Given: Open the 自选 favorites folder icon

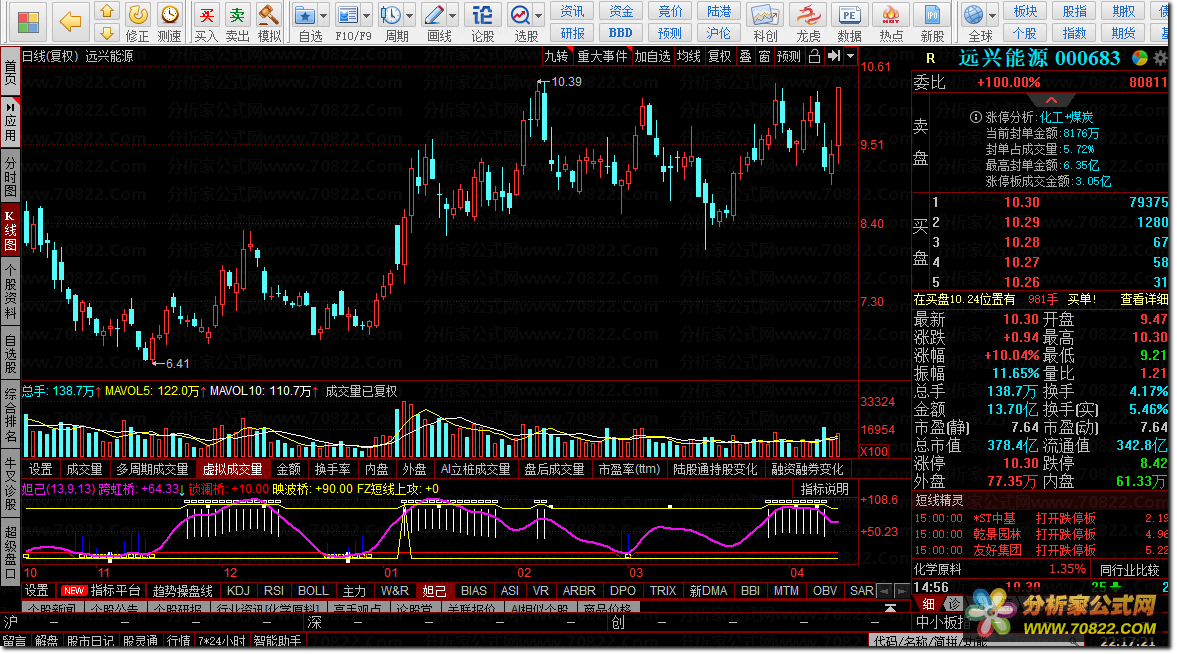Looking at the screenshot, I should click(305, 23).
